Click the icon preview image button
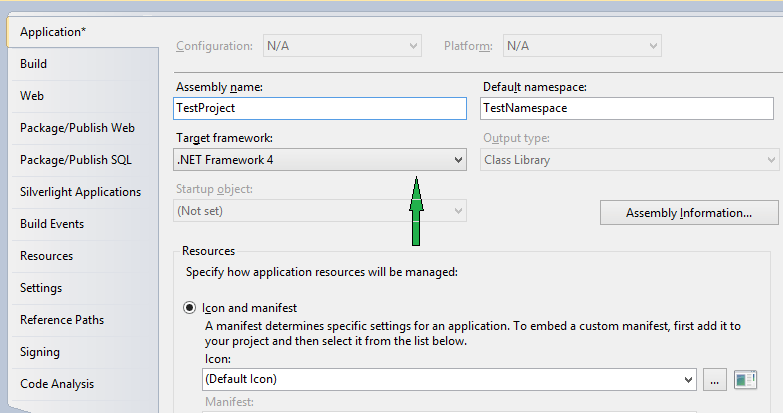The width and height of the screenshot is (784, 414). [744, 379]
